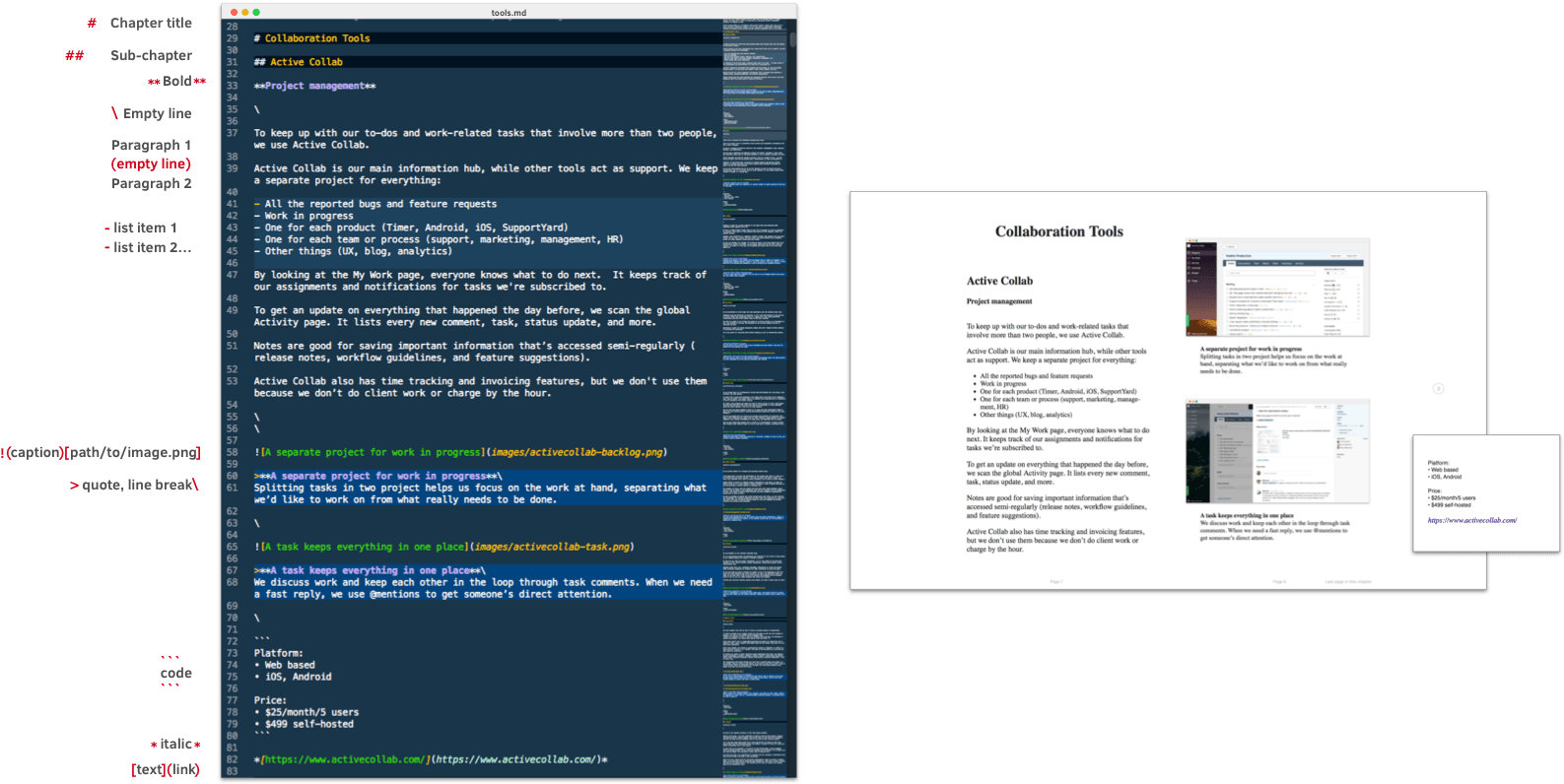
Task: Click 'A separate project for work in progress' preview caption
Action: coord(1251,349)
